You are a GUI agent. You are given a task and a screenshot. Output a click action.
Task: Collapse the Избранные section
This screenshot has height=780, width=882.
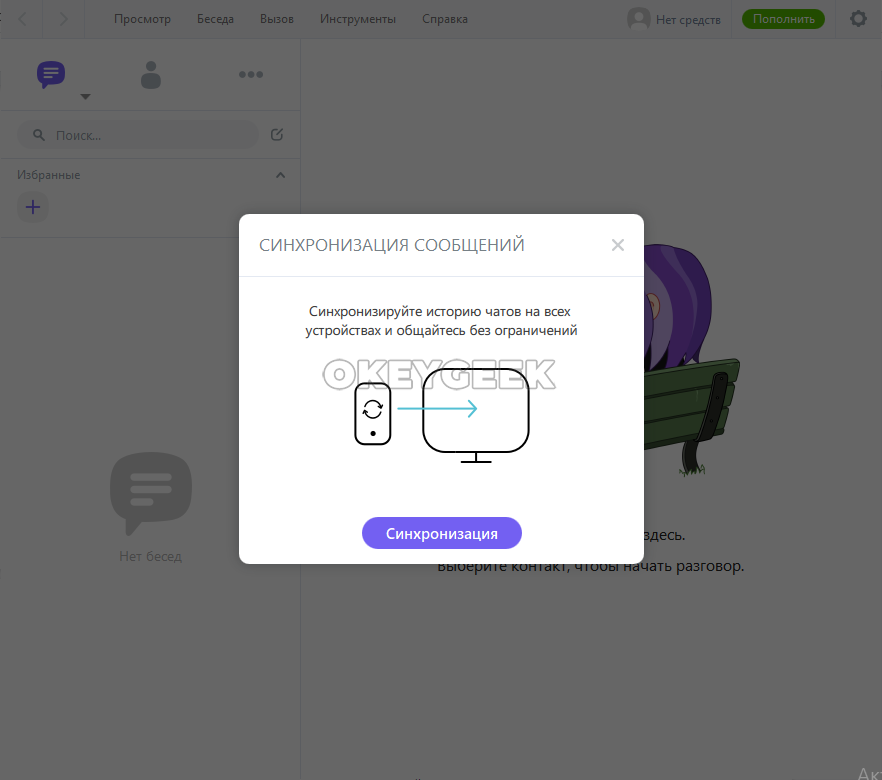point(280,175)
